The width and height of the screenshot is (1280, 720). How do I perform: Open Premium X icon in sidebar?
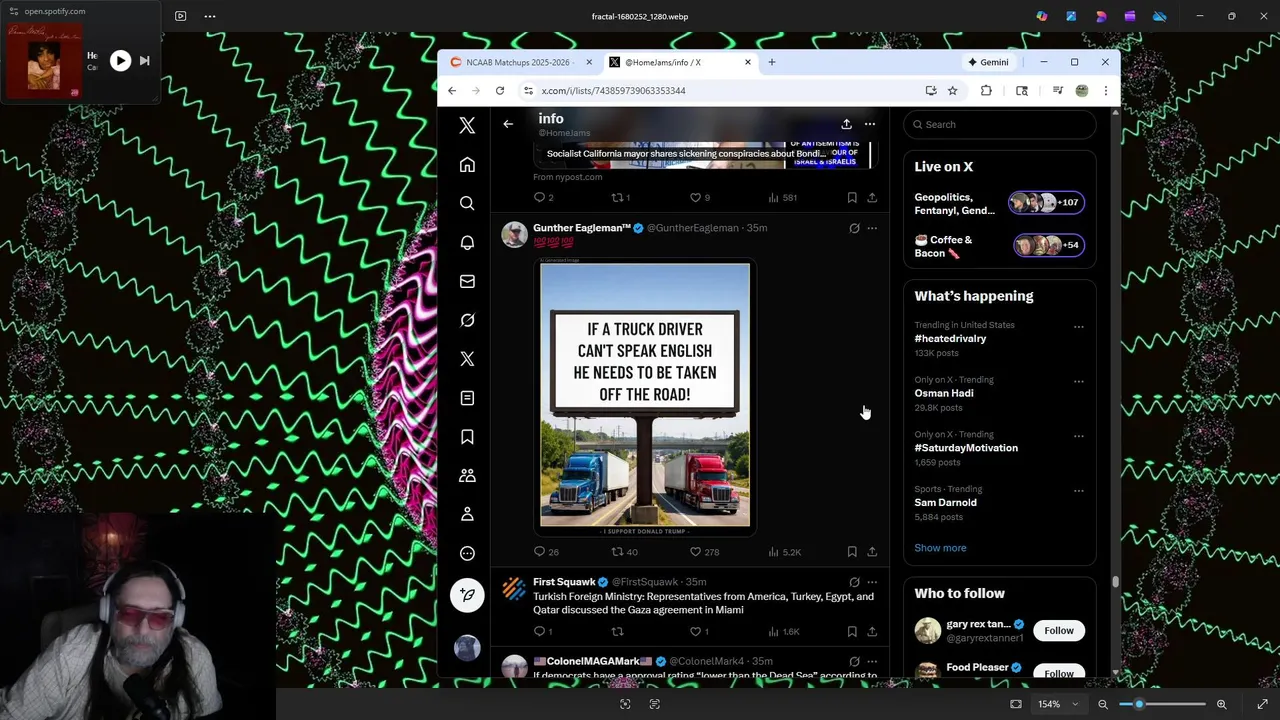tap(467, 359)
